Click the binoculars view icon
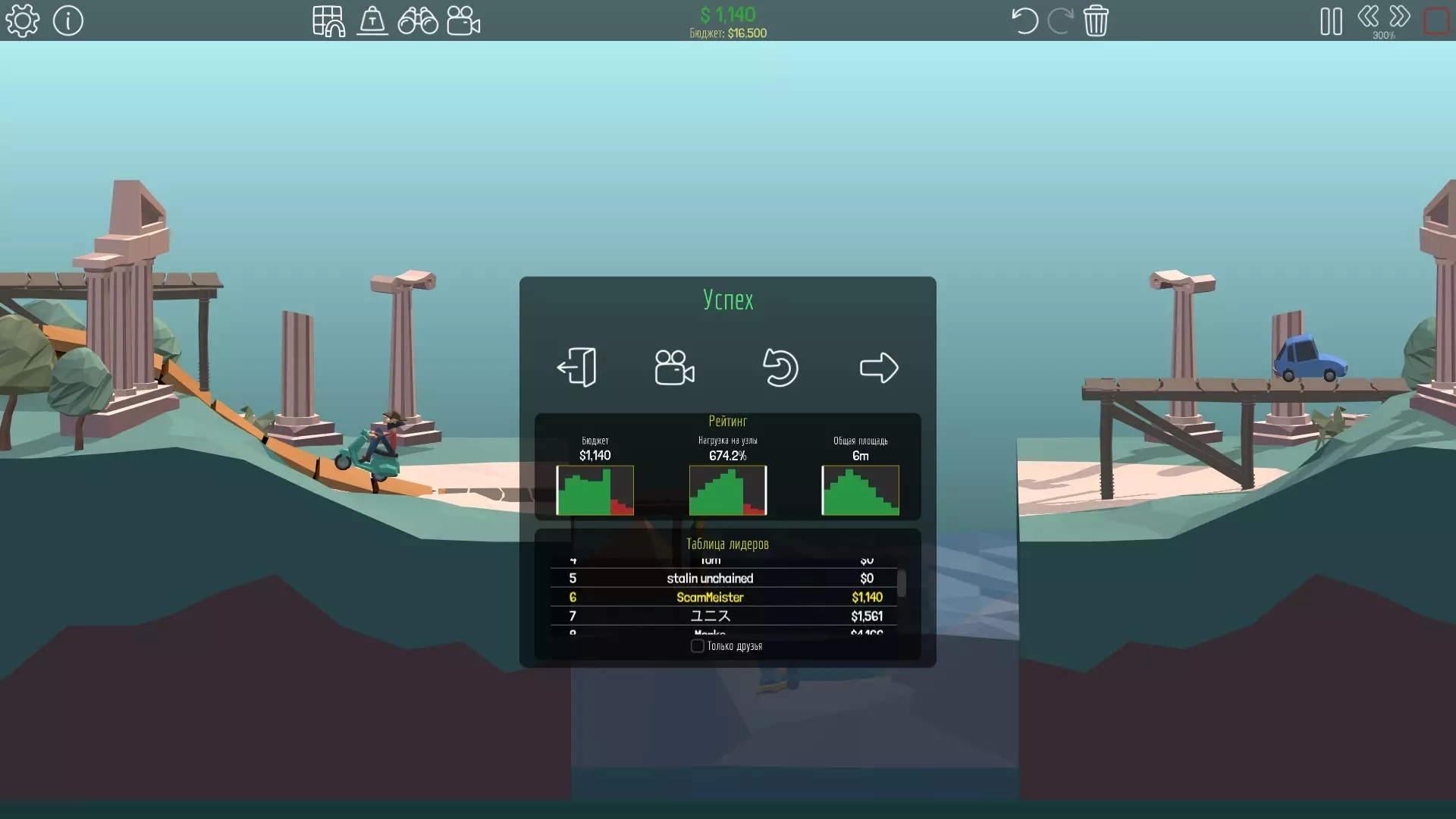Viewport: 1456px width, 819px height. pos(418,21)
